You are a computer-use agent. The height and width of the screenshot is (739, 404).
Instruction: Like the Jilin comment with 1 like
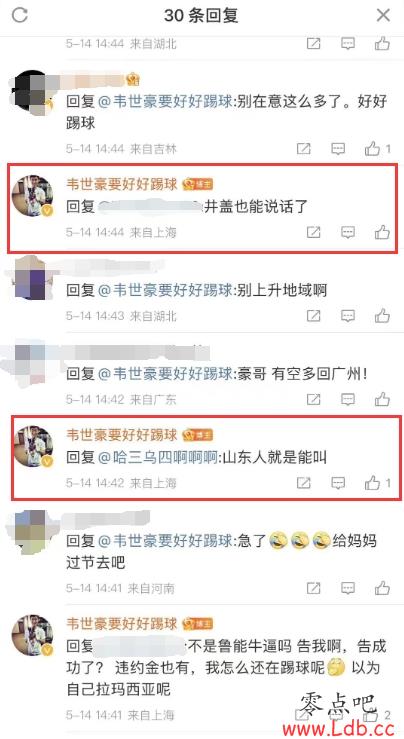tap(372, 149)
